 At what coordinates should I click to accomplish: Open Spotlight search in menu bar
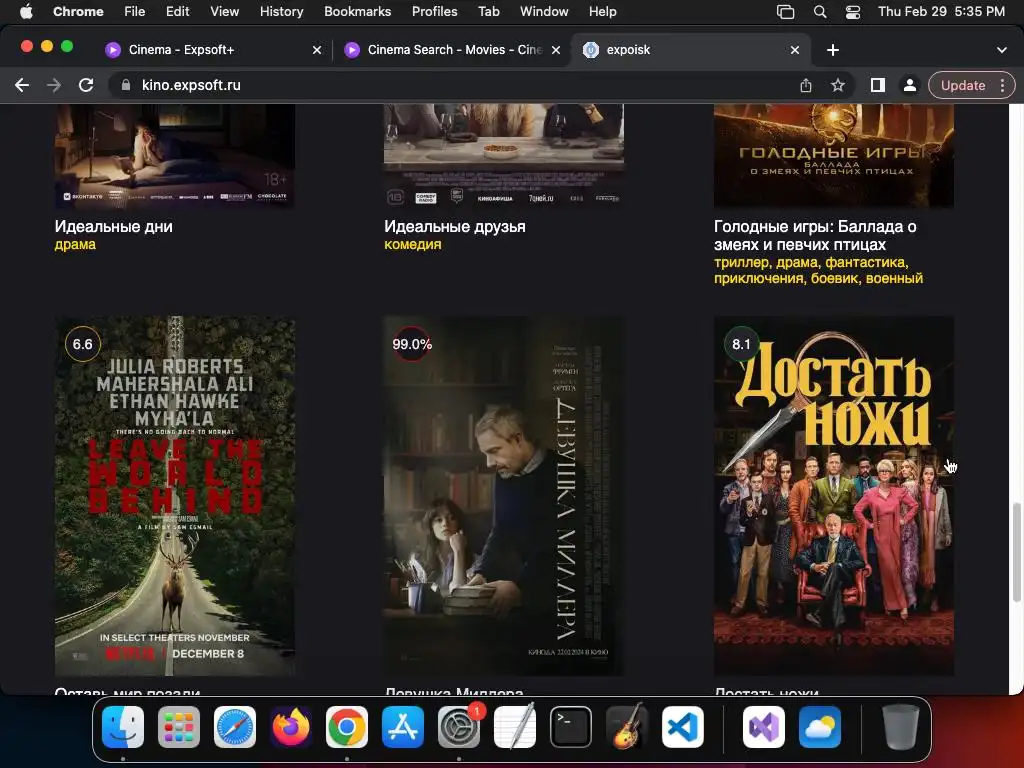820,12
